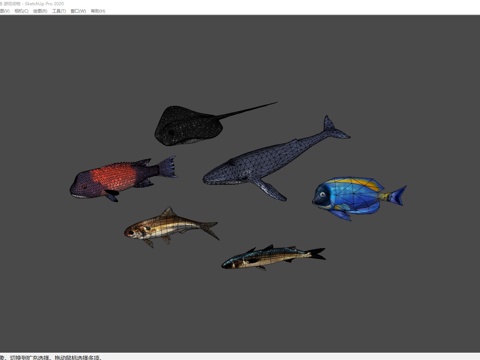Screen dimensions: 480x360
Task: Click the red fish's purple tail fin
Action: coord(168,167)
